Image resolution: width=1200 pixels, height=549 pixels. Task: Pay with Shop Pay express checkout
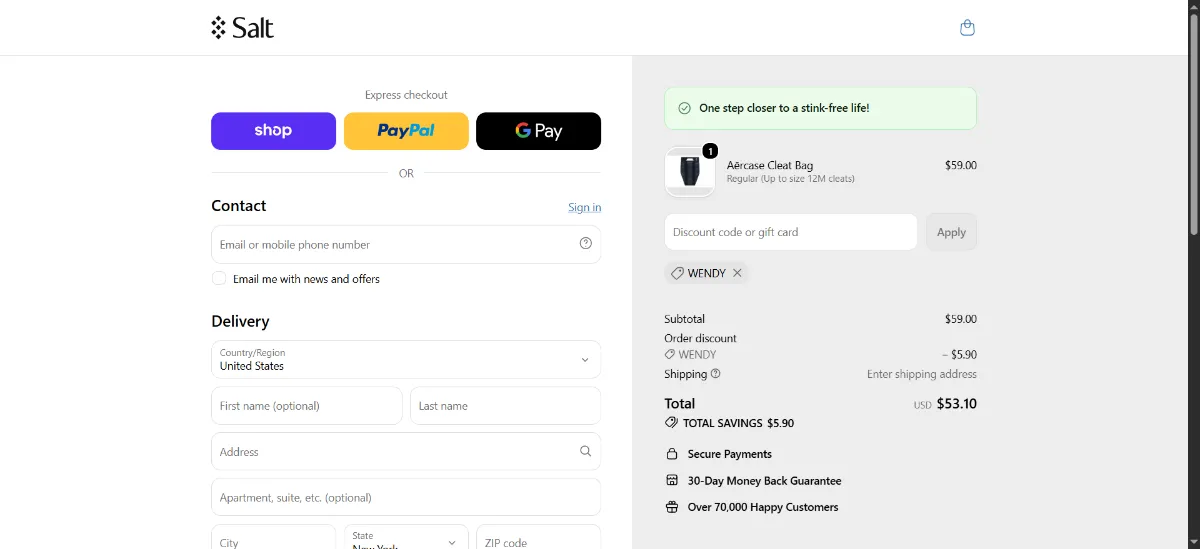pos(273,131)
